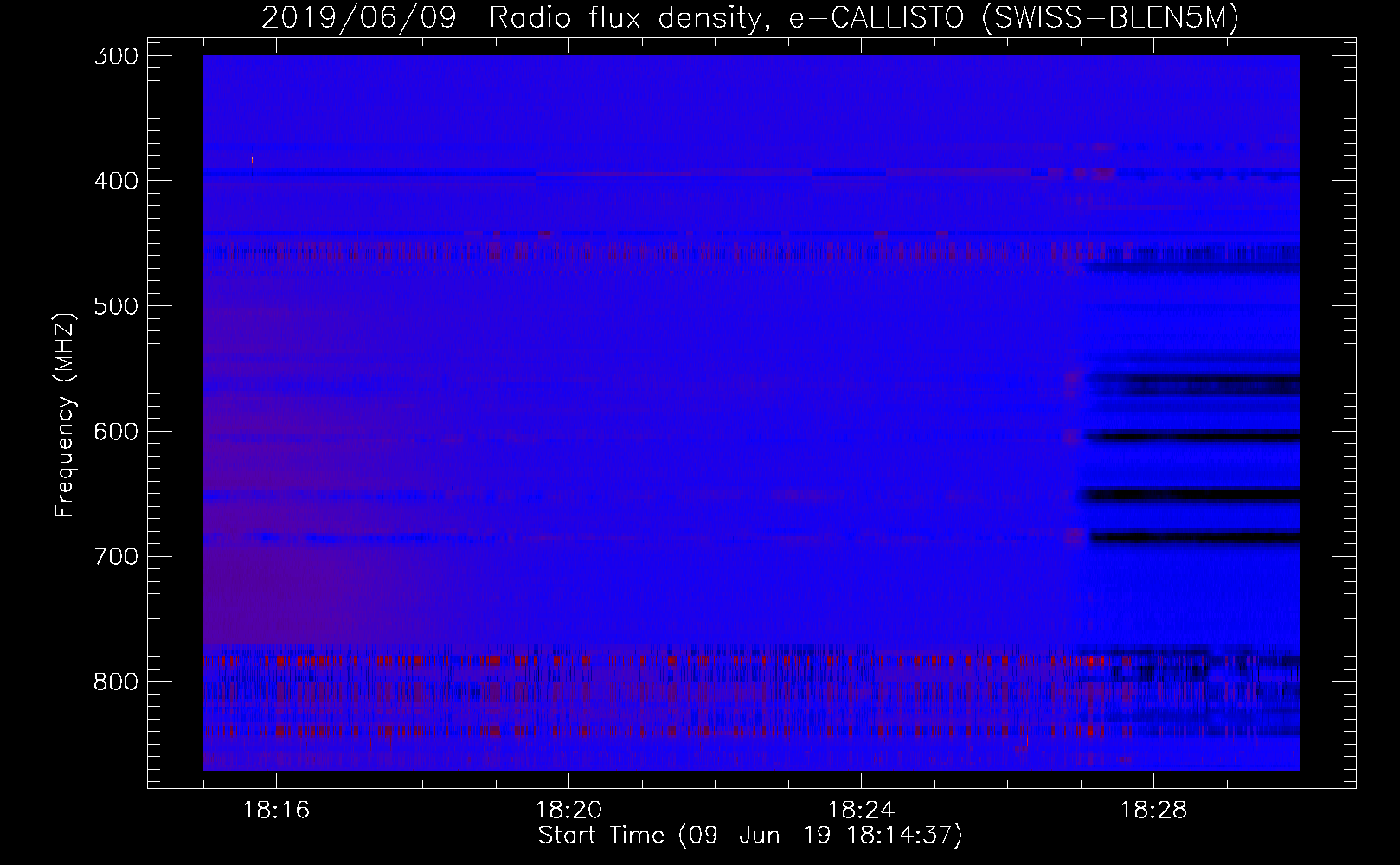Select the 400 frequency tick label

pos(114,181)
